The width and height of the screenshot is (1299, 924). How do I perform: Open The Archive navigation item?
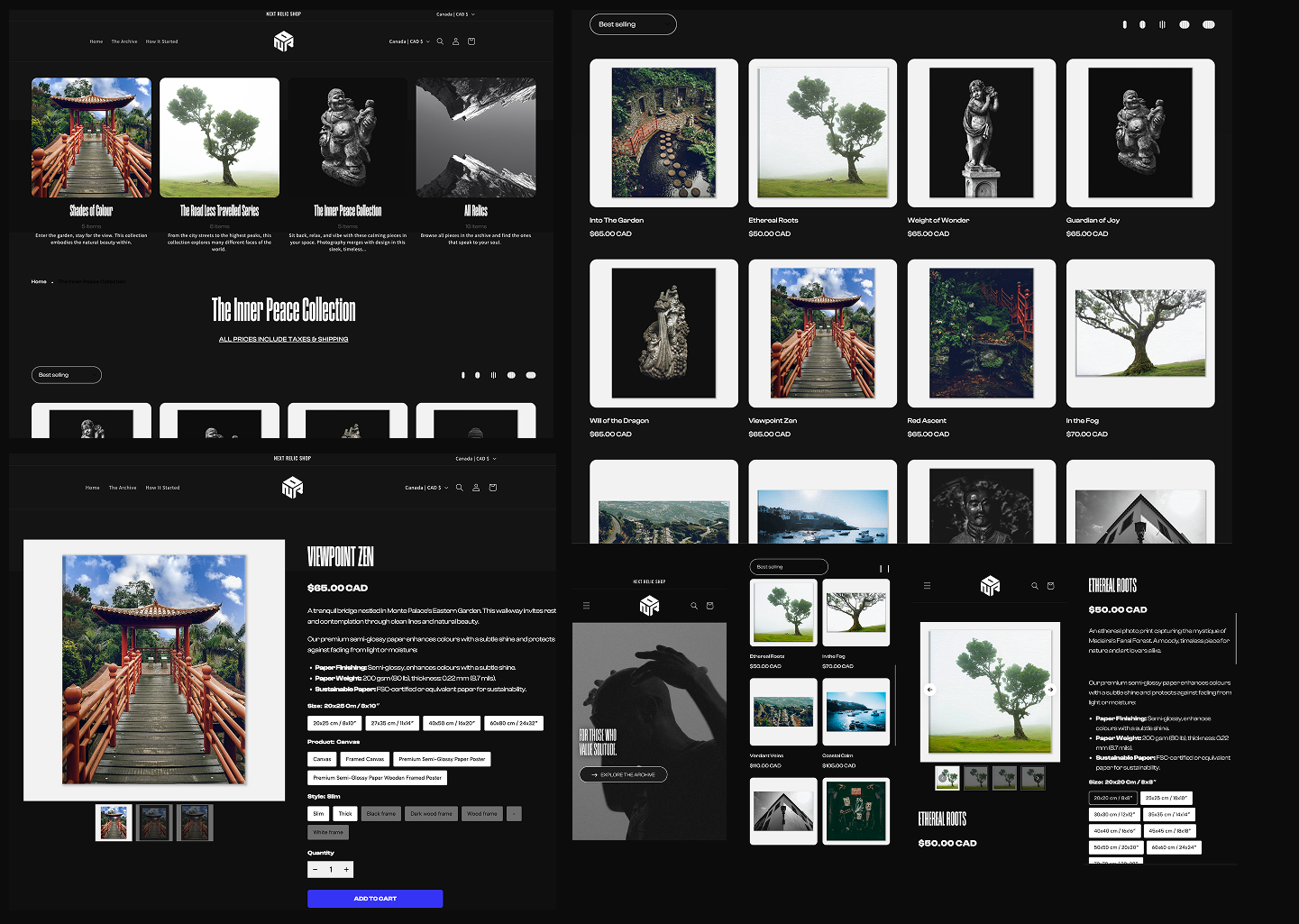click(x=123, y=41)
